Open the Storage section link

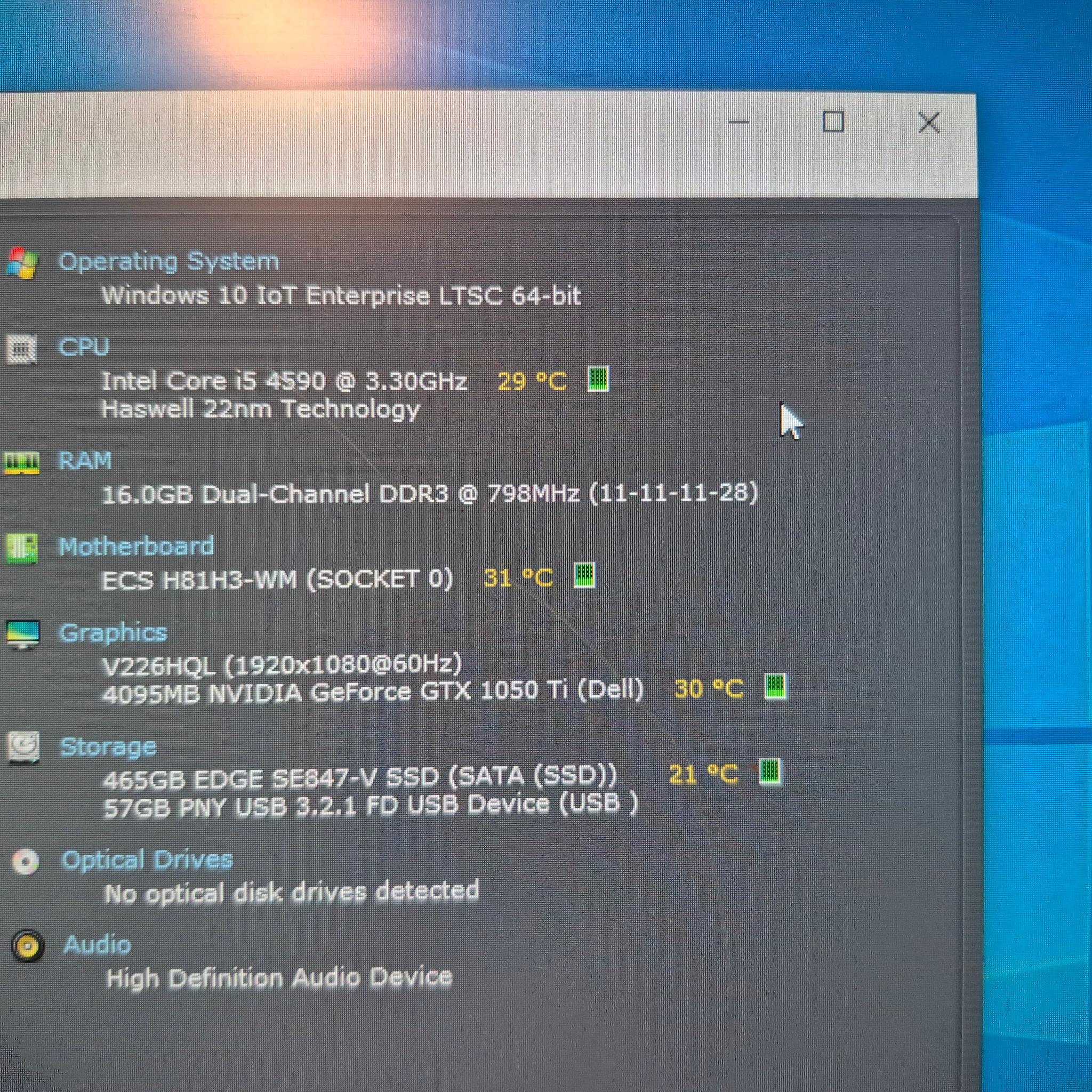pyautogui.click(x=108, y=747)
